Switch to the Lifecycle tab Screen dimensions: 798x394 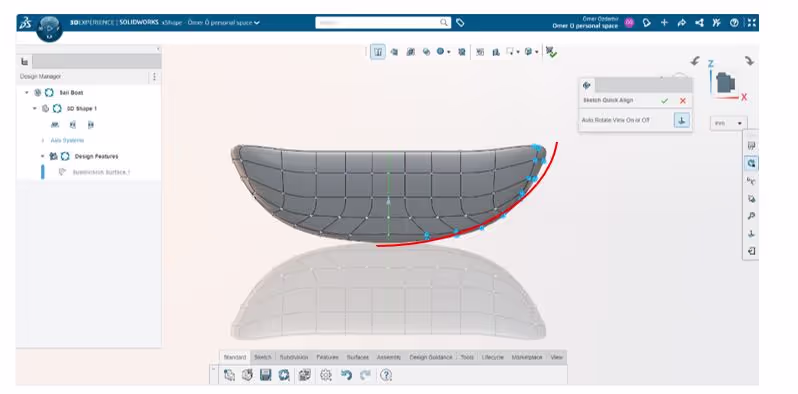(493, 357)
